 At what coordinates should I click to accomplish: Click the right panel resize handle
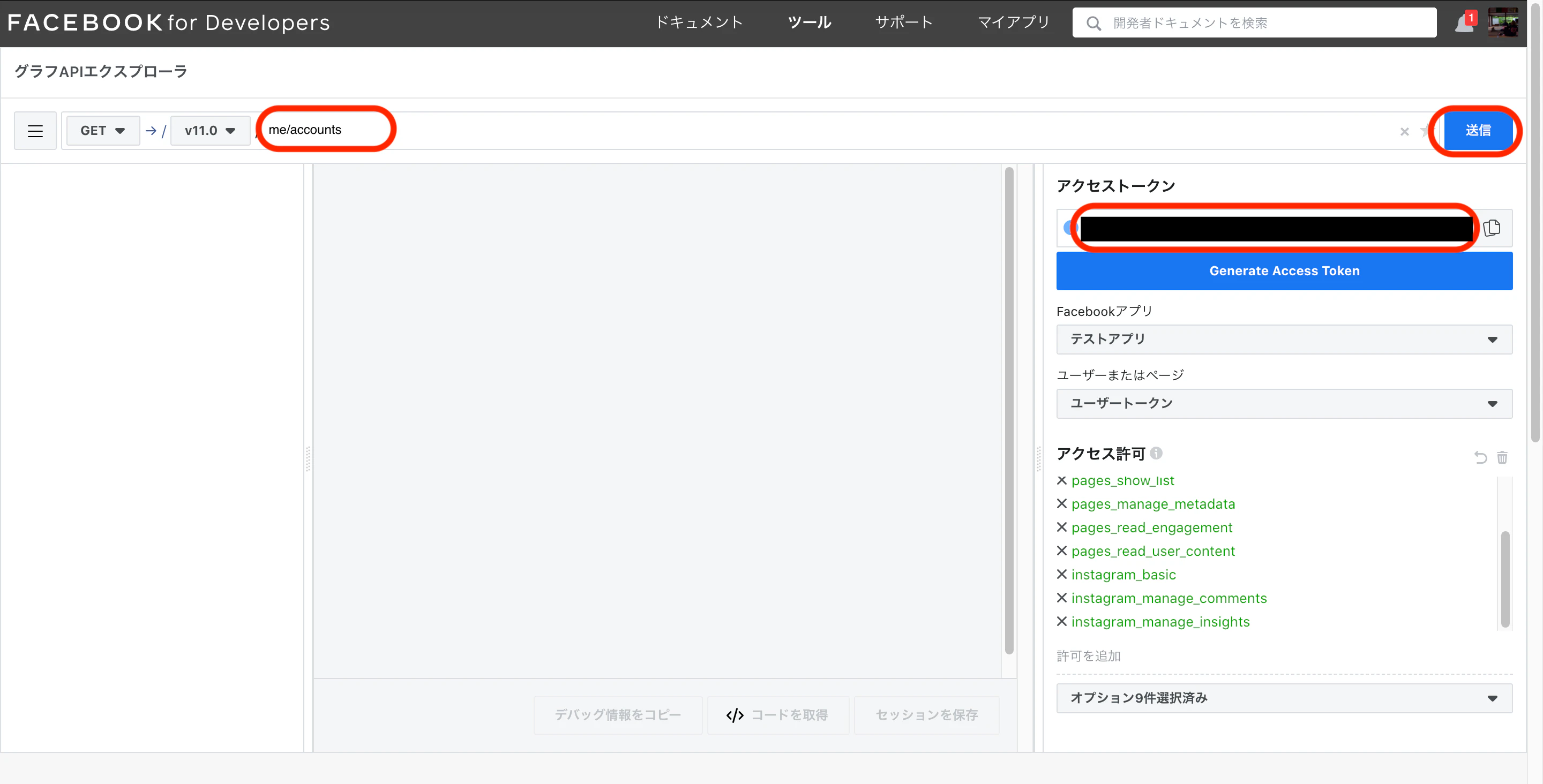[1038, 458]
